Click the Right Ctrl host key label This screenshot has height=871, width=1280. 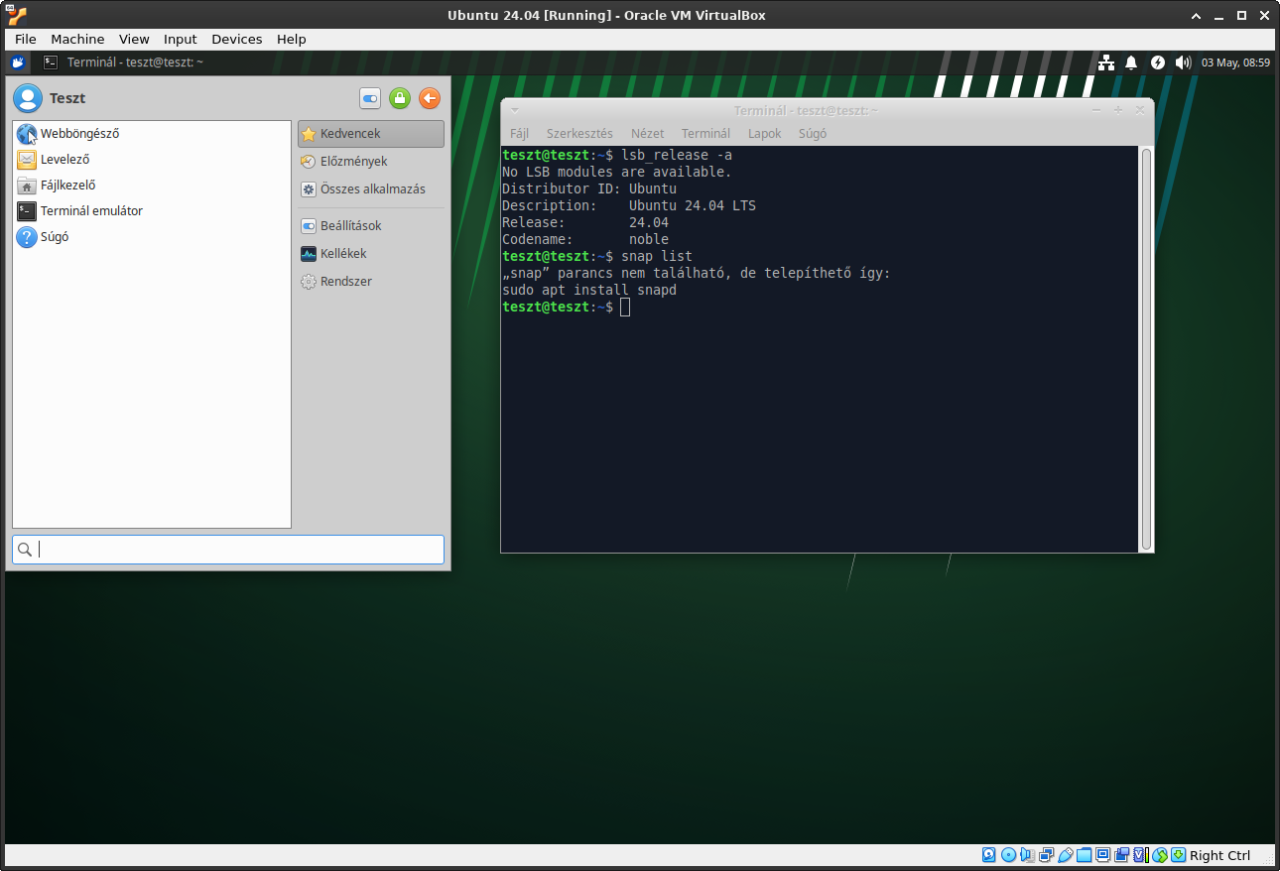pos(1220,855)
